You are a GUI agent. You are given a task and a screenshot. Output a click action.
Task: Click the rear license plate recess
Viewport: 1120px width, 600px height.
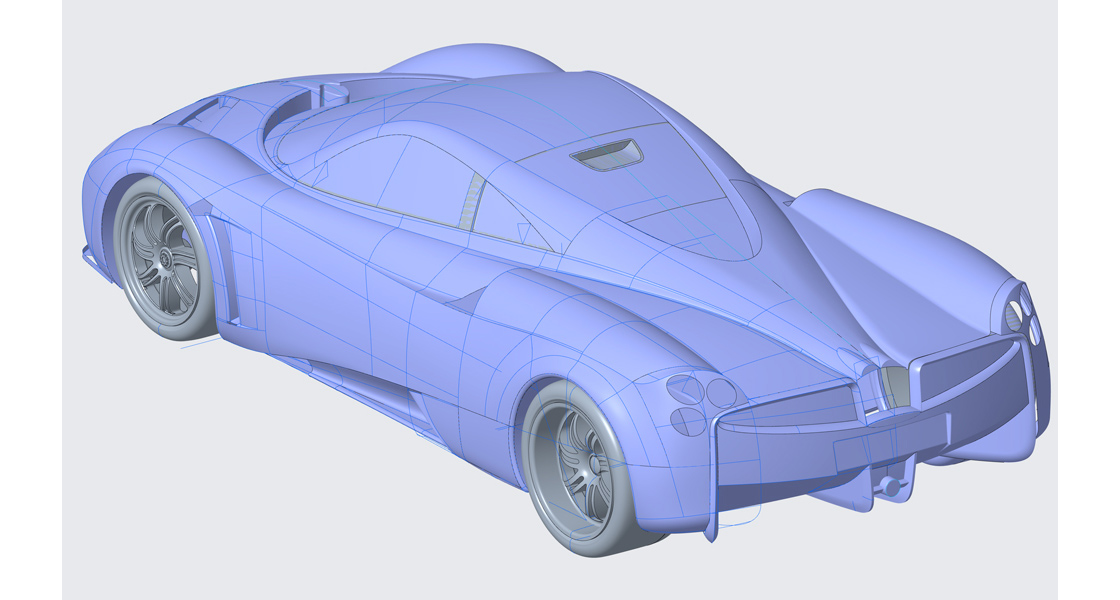[x=855, y=450]
